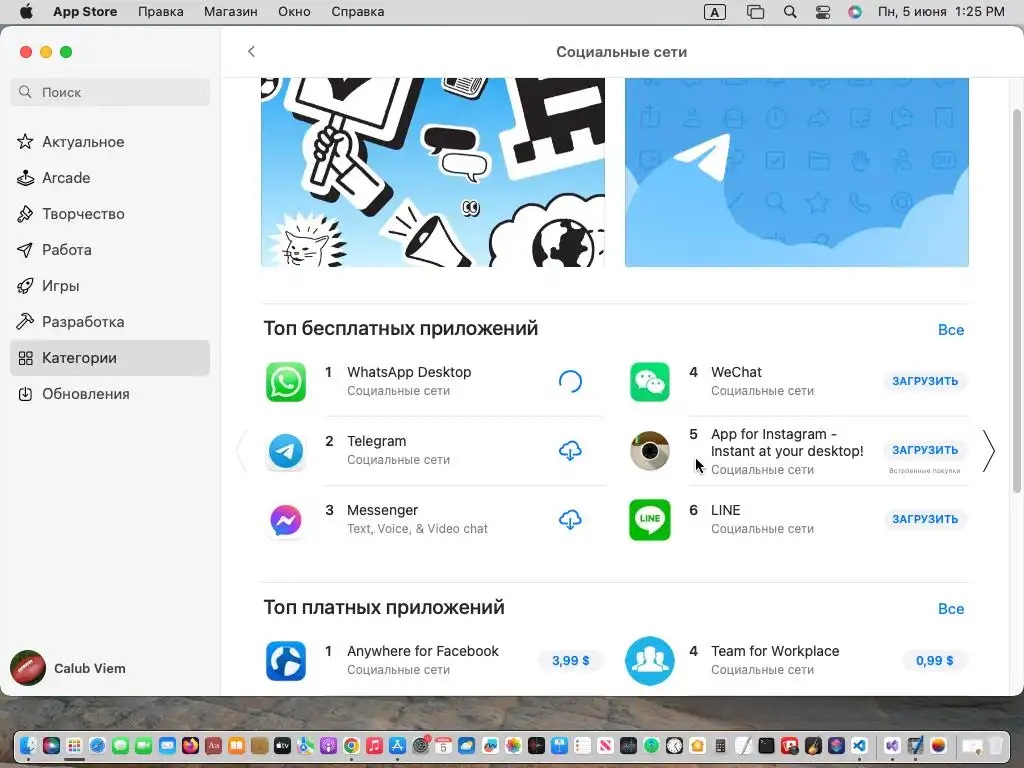Open Anywhere for Facebook app icon
This screenshot has width=1024, height=768.
(286, 661)
